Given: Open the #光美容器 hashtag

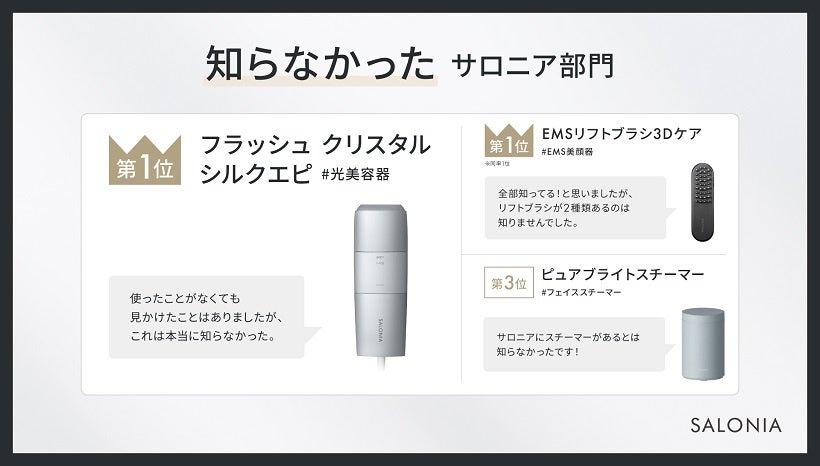Looking at the screenshot, I should click(356, 174).
